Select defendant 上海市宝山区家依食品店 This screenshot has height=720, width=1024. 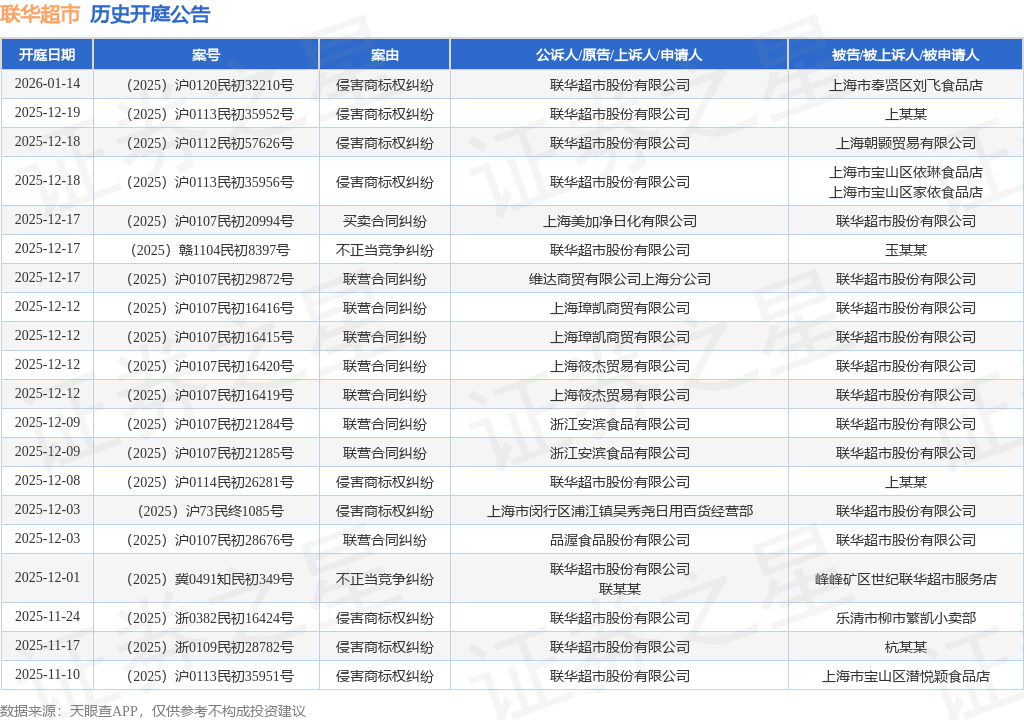click(x=906, y=192)
